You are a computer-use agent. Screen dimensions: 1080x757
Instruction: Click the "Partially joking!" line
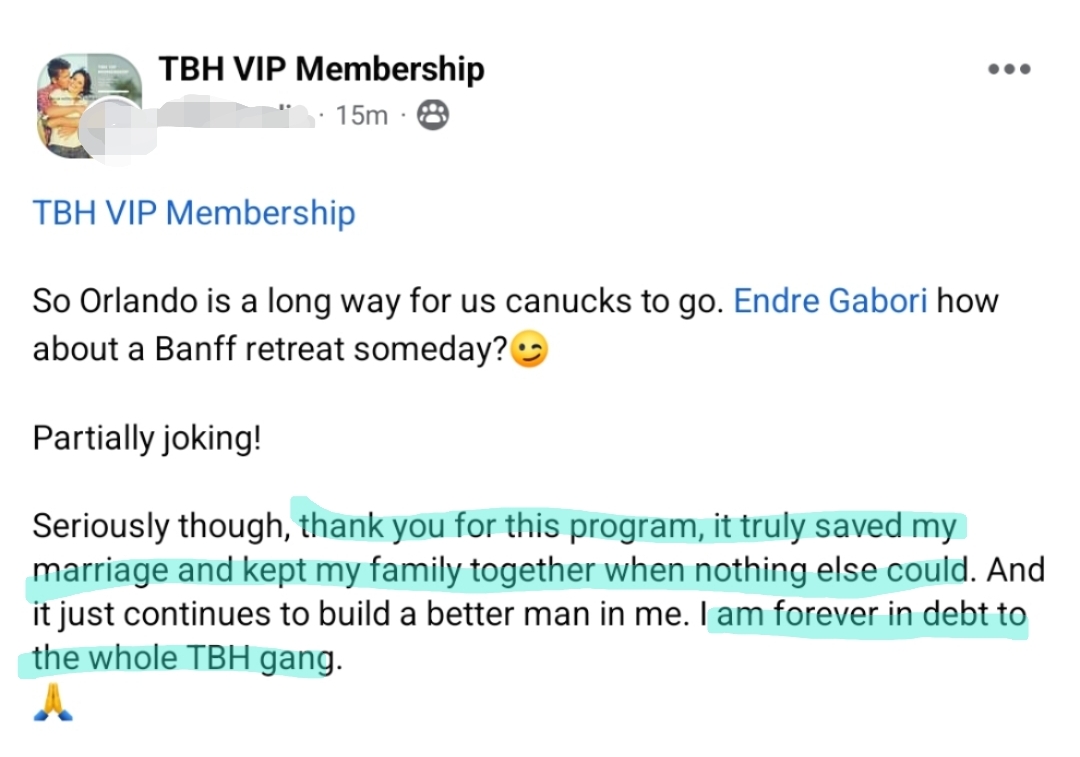tap(147, 438)
